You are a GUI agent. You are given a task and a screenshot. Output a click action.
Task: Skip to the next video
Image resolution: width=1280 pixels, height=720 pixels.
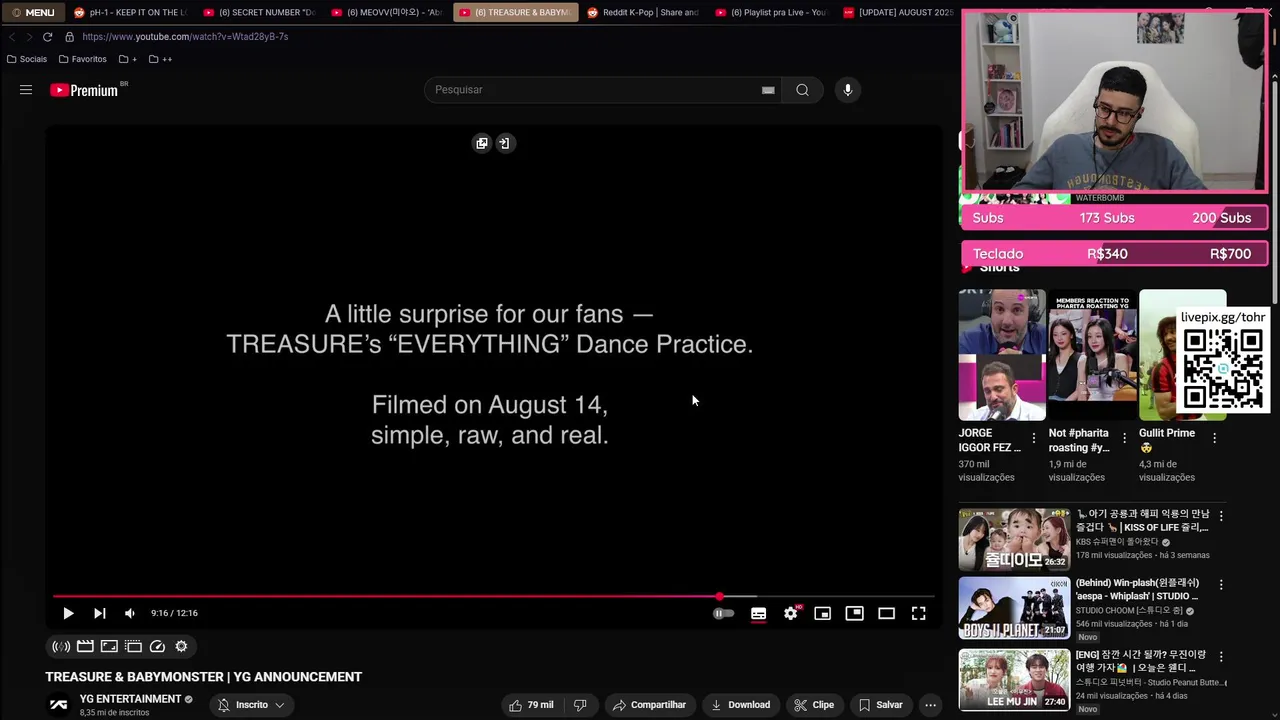pos(99,613)
